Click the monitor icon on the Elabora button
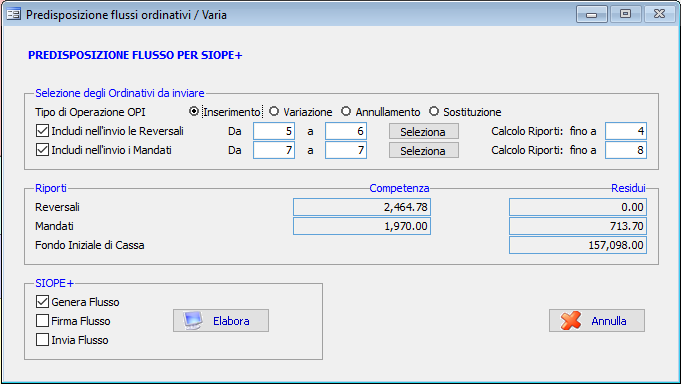This screenshot has width=681, height=384. [192, 321]
